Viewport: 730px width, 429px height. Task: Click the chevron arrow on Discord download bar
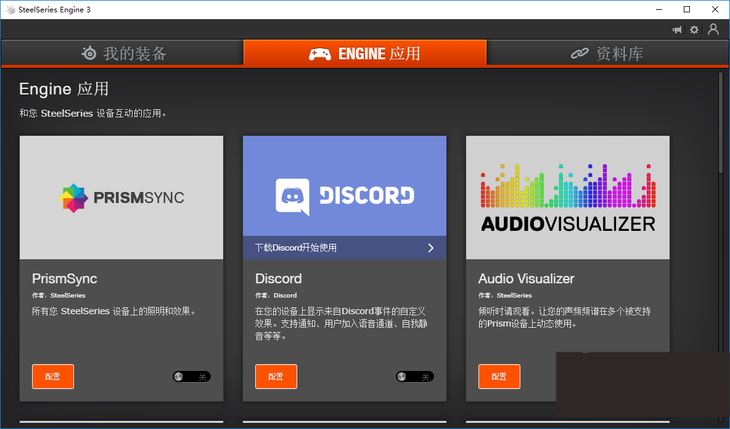[x=431, y=248]
